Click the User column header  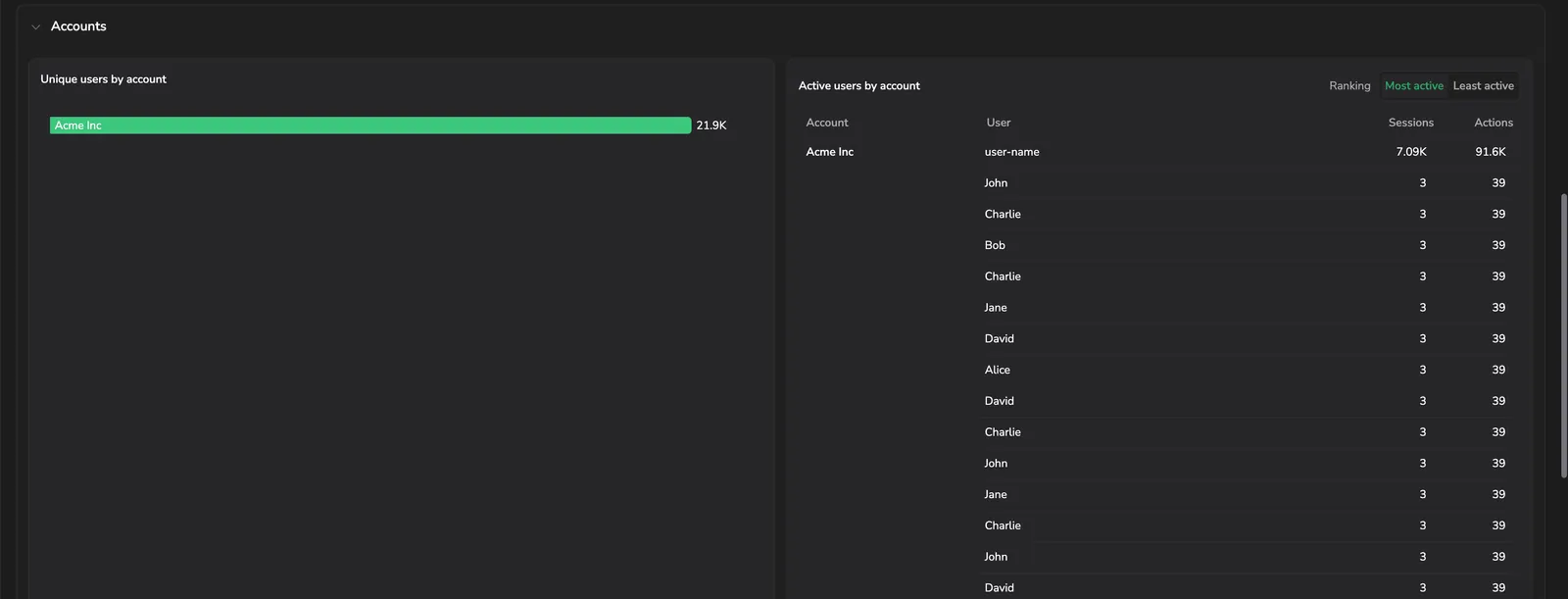(998, 123)
